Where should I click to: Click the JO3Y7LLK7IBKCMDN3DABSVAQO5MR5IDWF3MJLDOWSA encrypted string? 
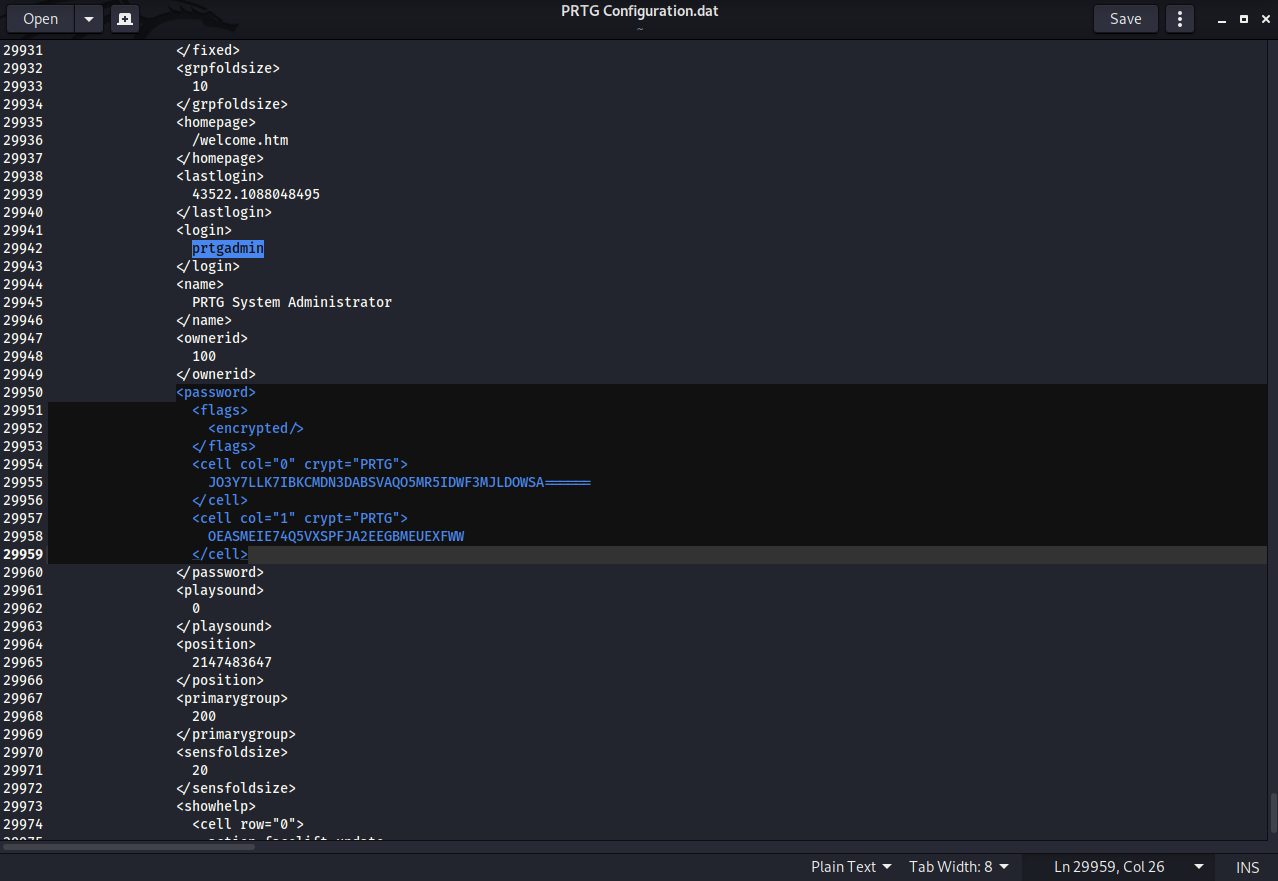coord(400,482)
